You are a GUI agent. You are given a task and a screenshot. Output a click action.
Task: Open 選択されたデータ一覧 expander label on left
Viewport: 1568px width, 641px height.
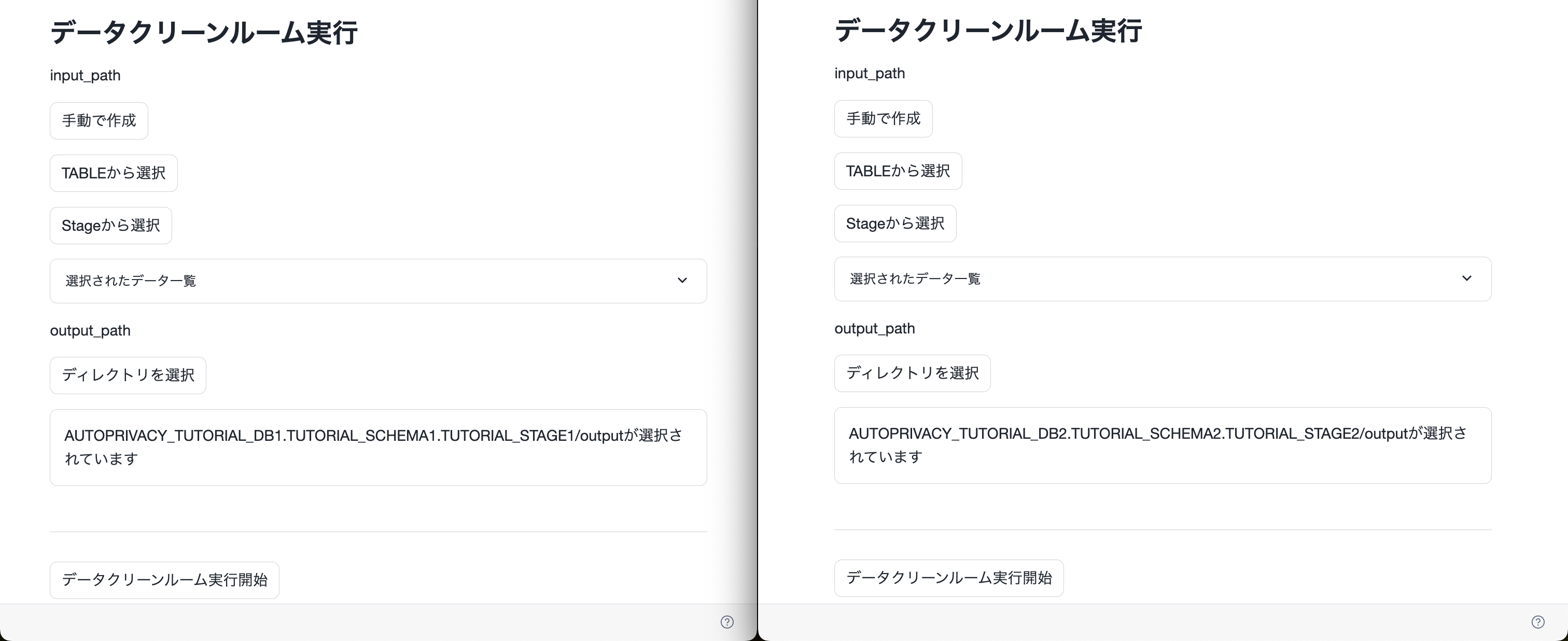click(131, 281)
